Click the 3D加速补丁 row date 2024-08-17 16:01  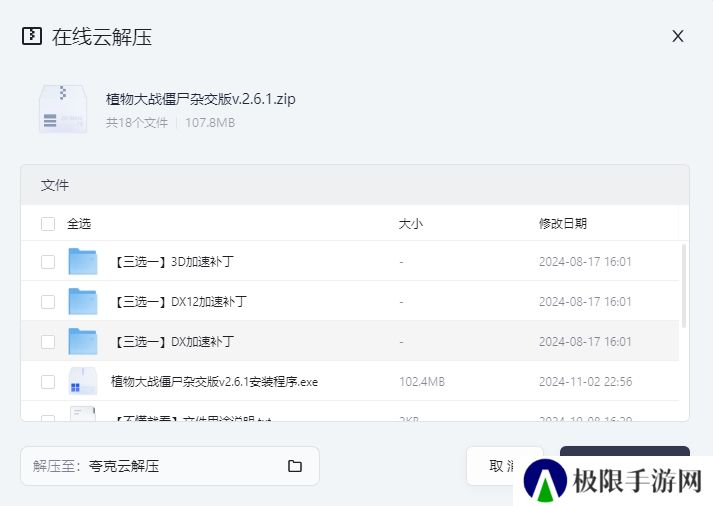586,262
